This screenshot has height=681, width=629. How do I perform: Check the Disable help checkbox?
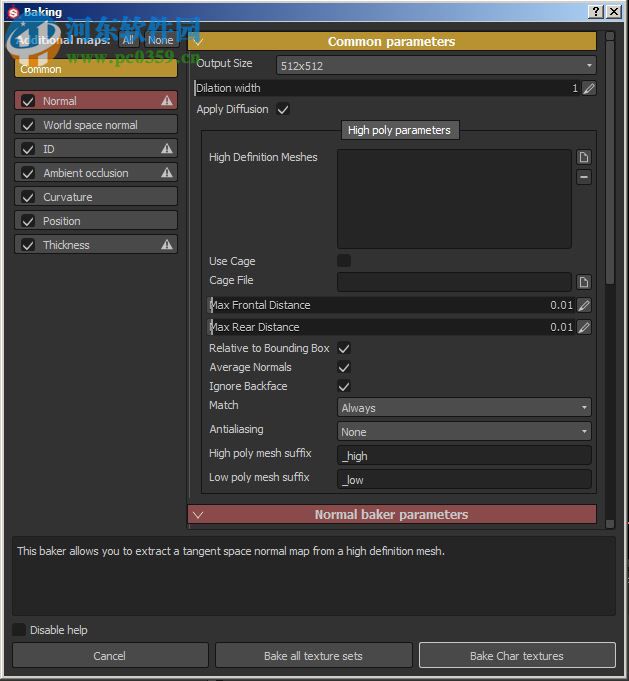[x=19, y=629]
